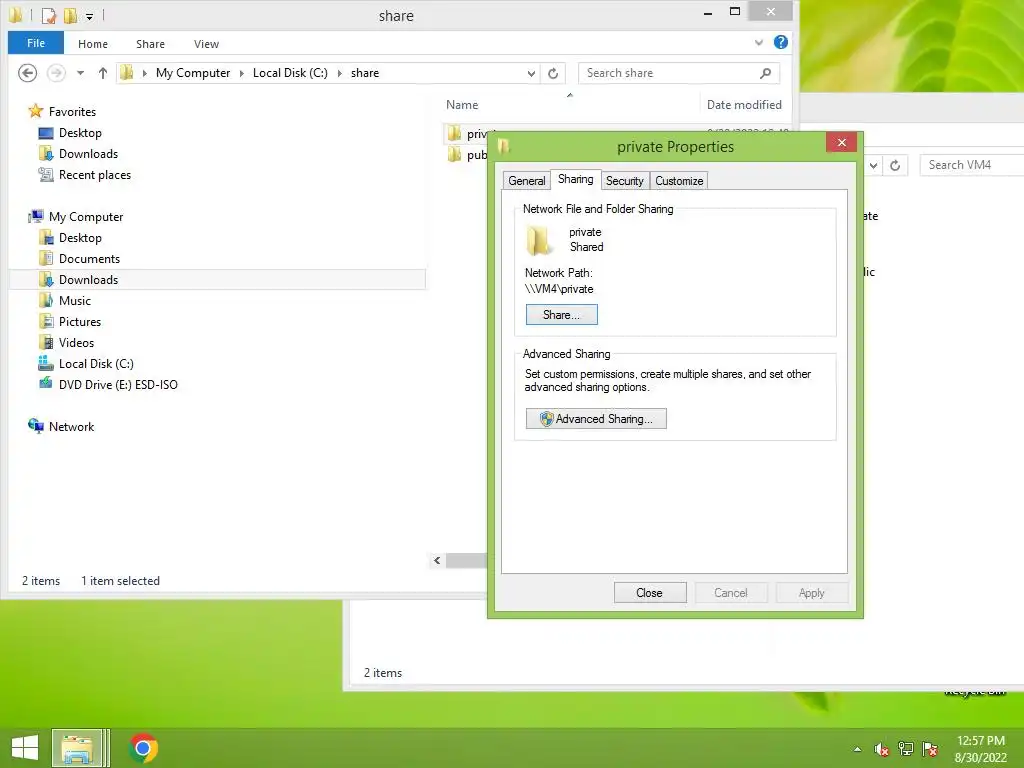This screenshot has width=1024, height=768.
Task: Select the private folder icon in file list
Action: click(455, 134)
